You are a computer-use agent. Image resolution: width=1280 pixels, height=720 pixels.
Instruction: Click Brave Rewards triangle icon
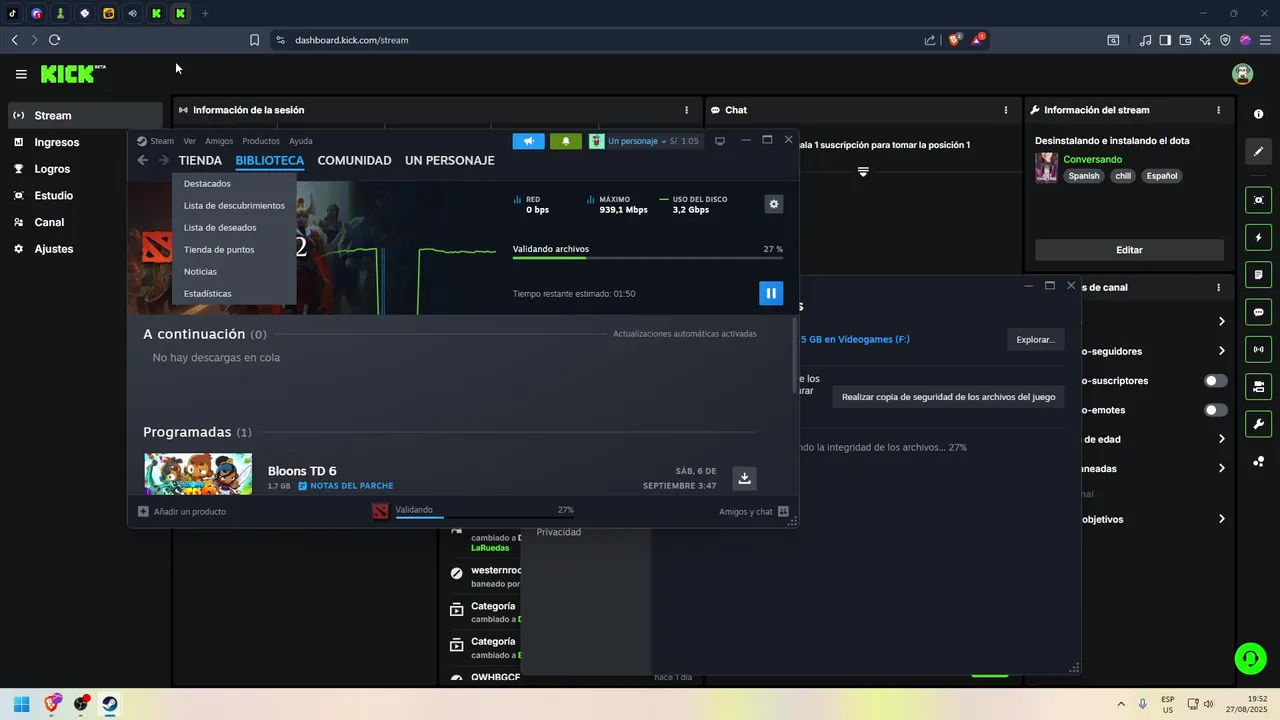coord(978,40)
